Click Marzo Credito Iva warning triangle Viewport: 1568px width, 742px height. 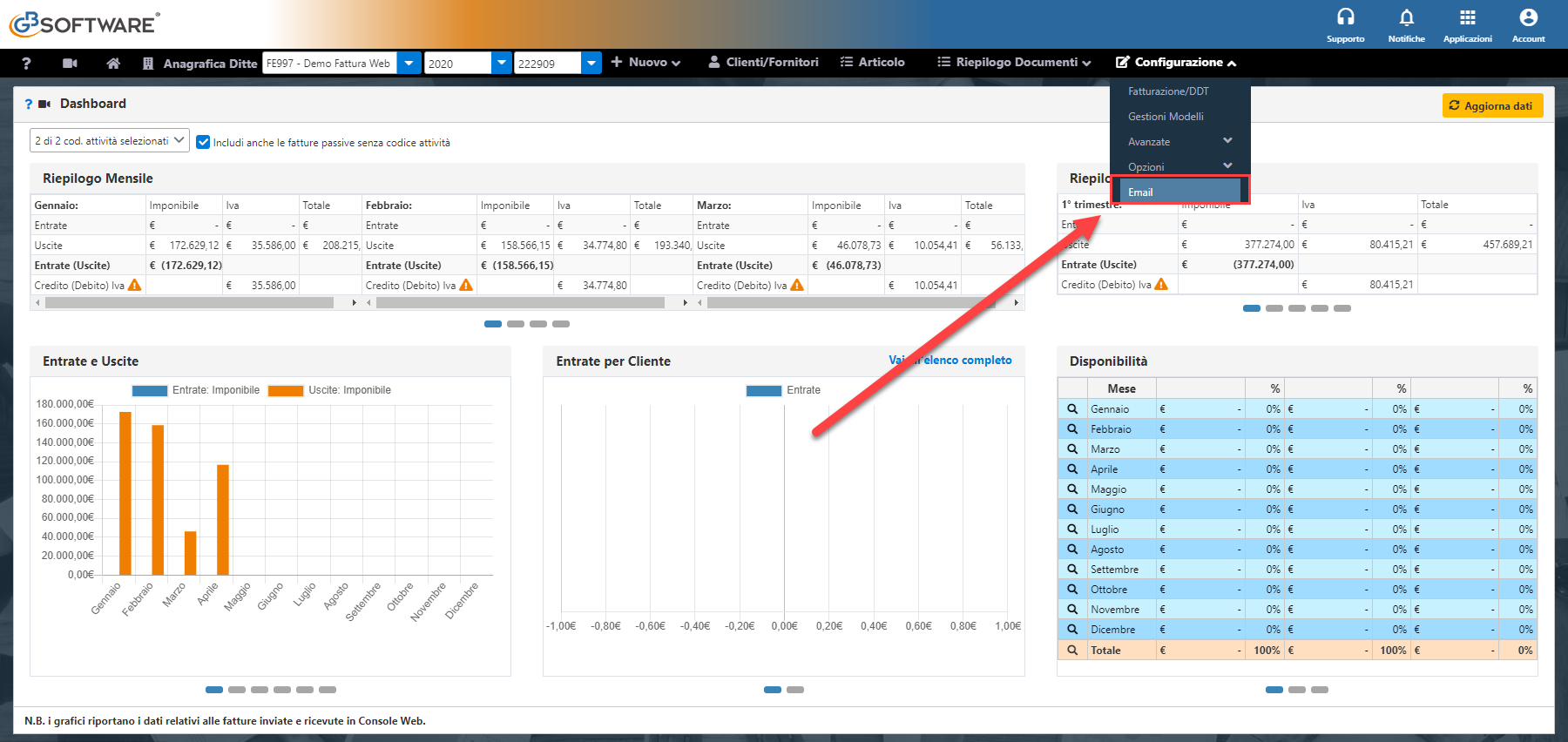click(797, 285)
